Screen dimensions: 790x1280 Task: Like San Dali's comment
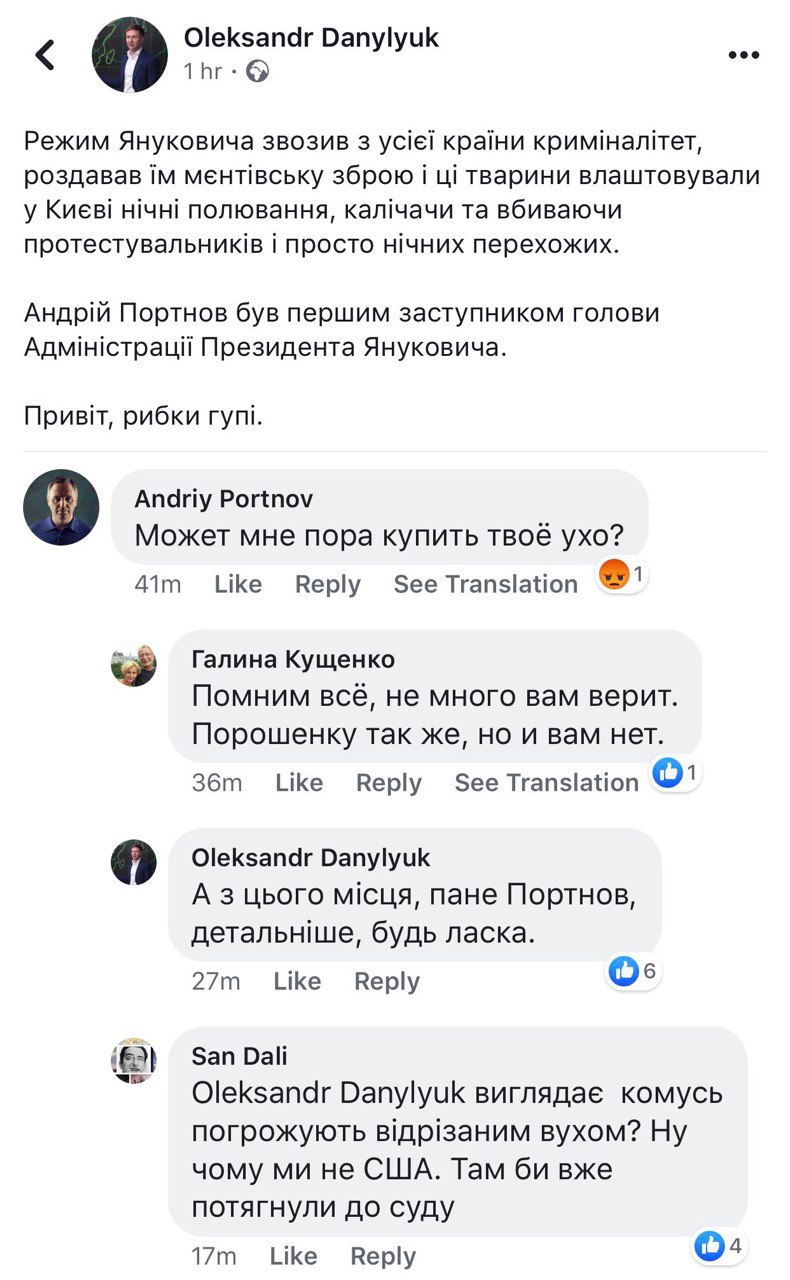293,1255
